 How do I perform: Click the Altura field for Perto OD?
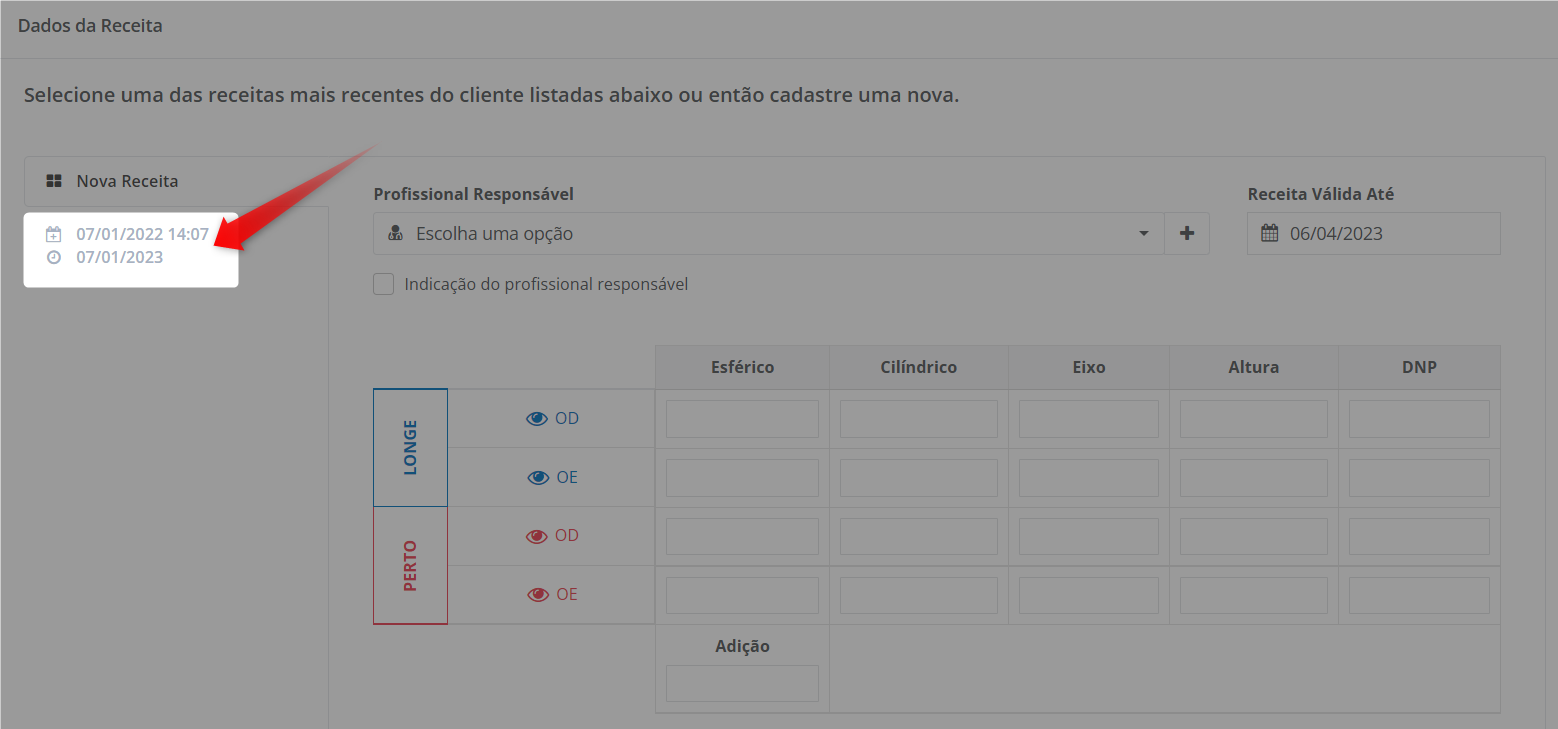tap(1254, 537)
